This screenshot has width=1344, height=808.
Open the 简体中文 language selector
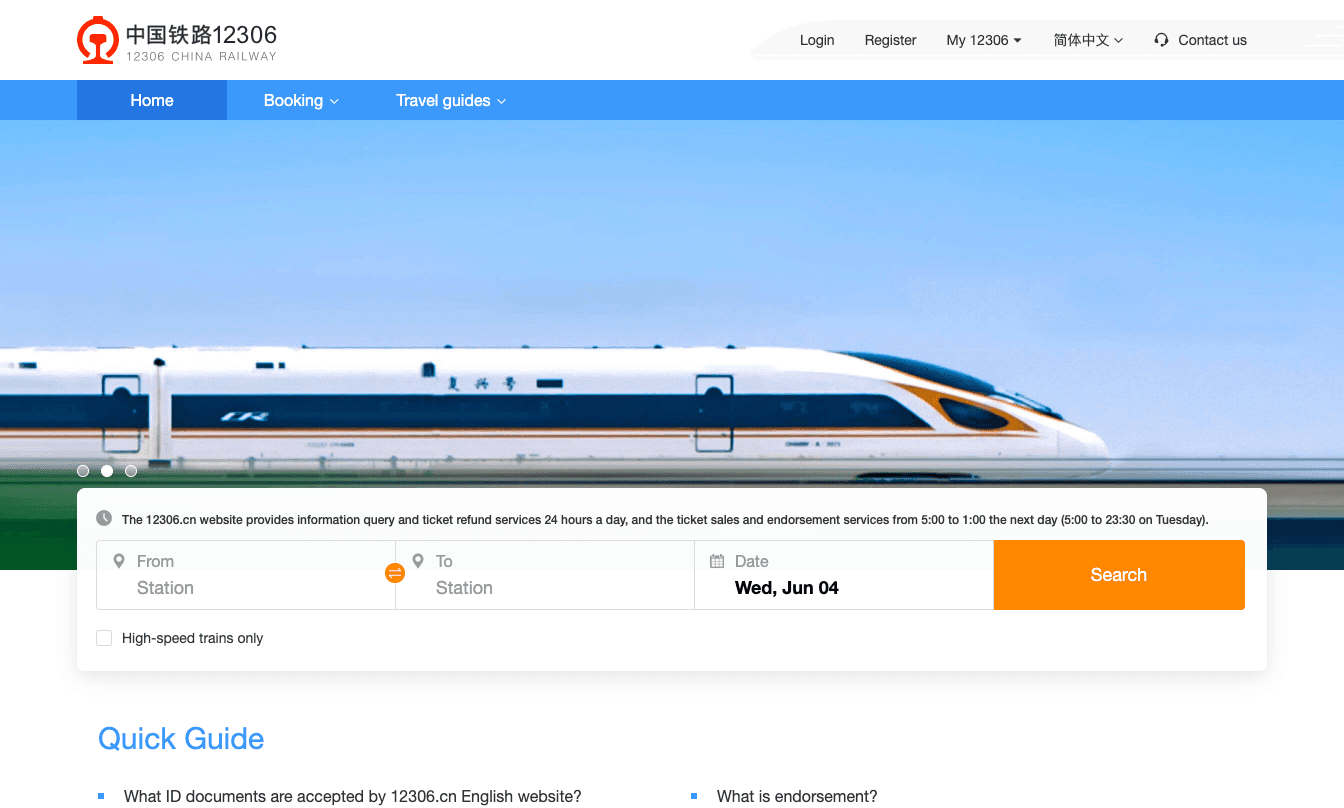pos(1088,40)
